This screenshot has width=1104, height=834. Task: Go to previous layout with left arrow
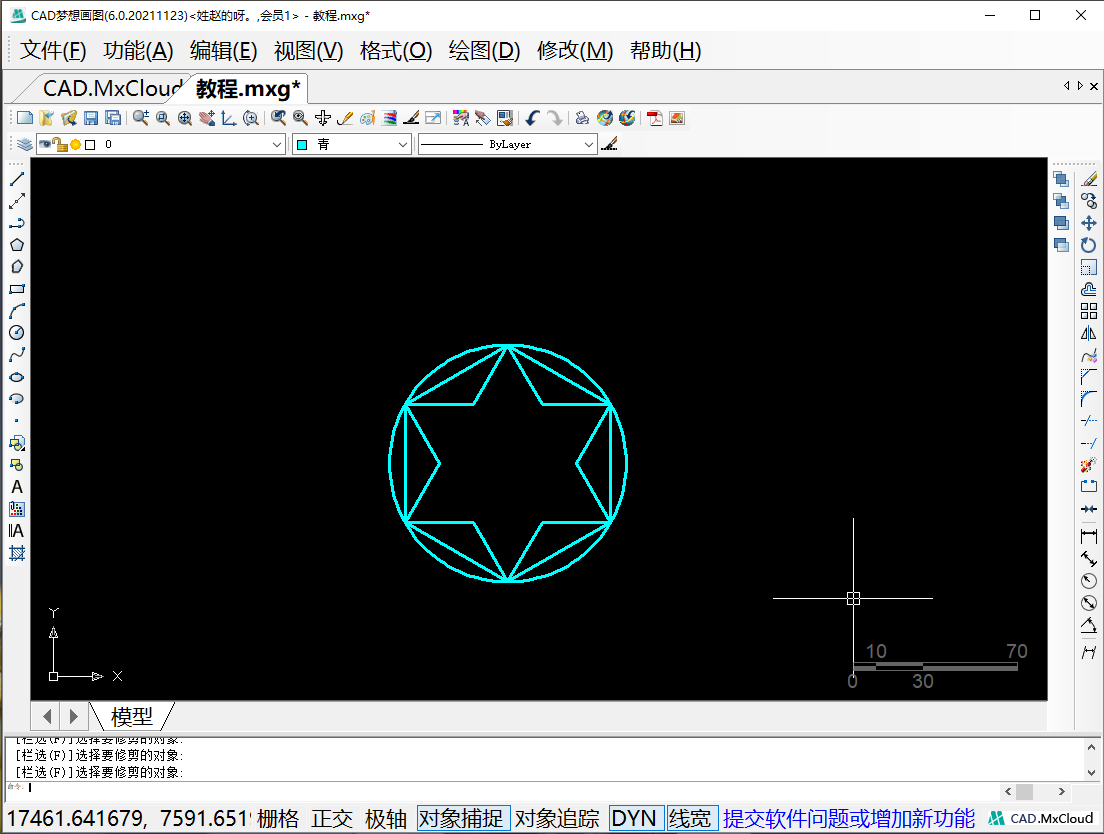pyautogui.click(x=46, y=716)
